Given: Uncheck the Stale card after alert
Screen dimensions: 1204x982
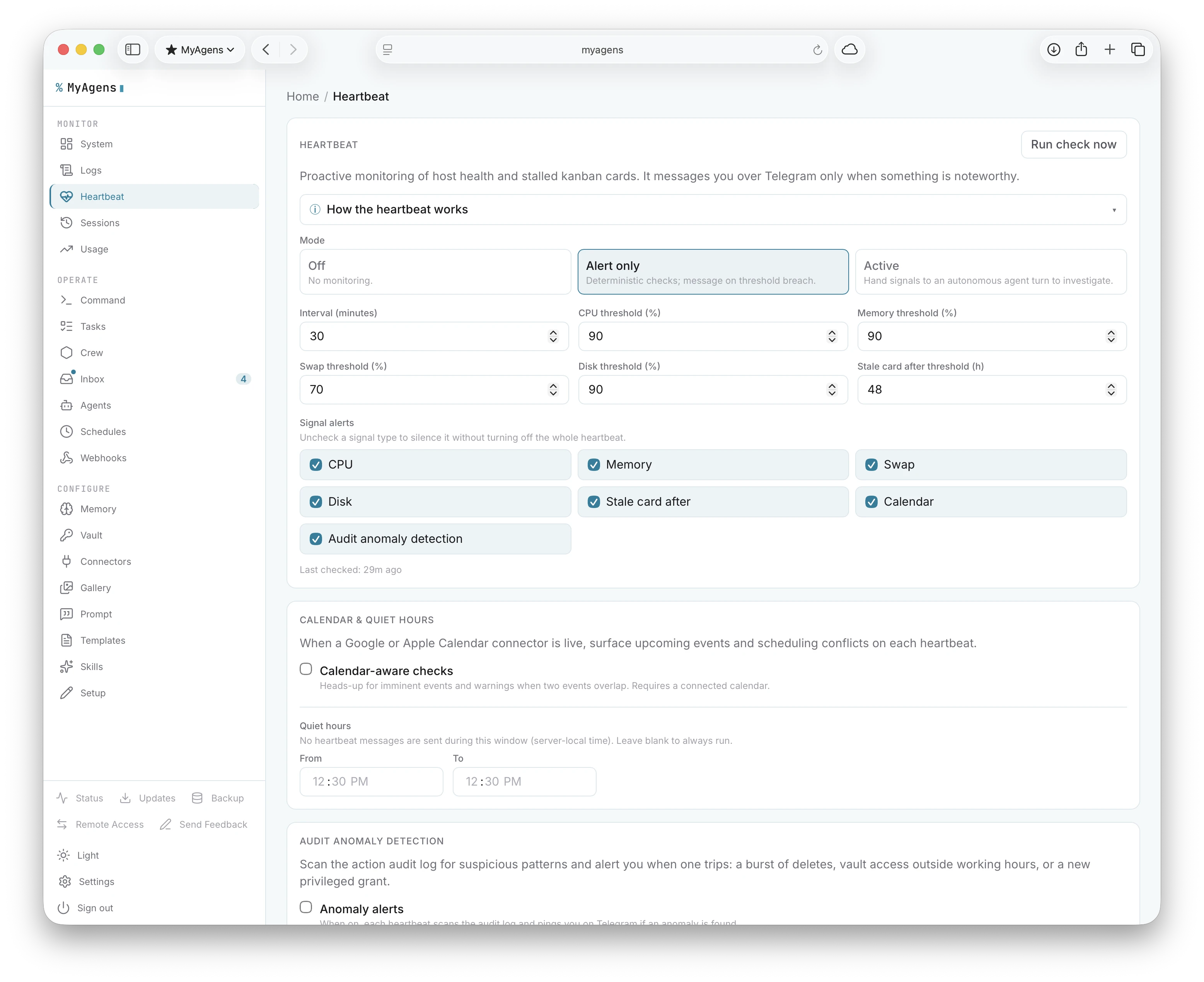Looking at the screenshot, I should pos(593,502).
